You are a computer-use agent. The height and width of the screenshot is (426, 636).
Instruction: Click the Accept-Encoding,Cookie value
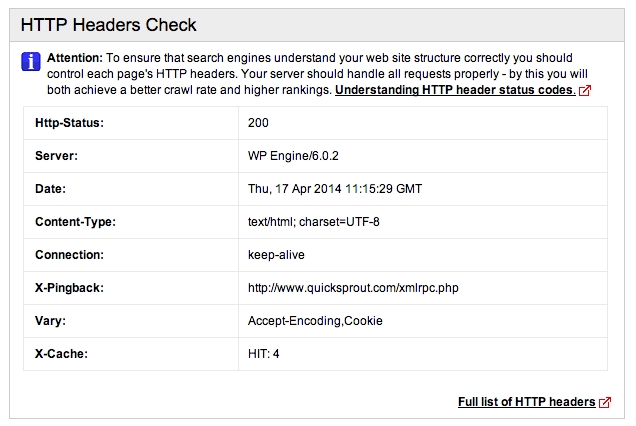tap(315, 321)
